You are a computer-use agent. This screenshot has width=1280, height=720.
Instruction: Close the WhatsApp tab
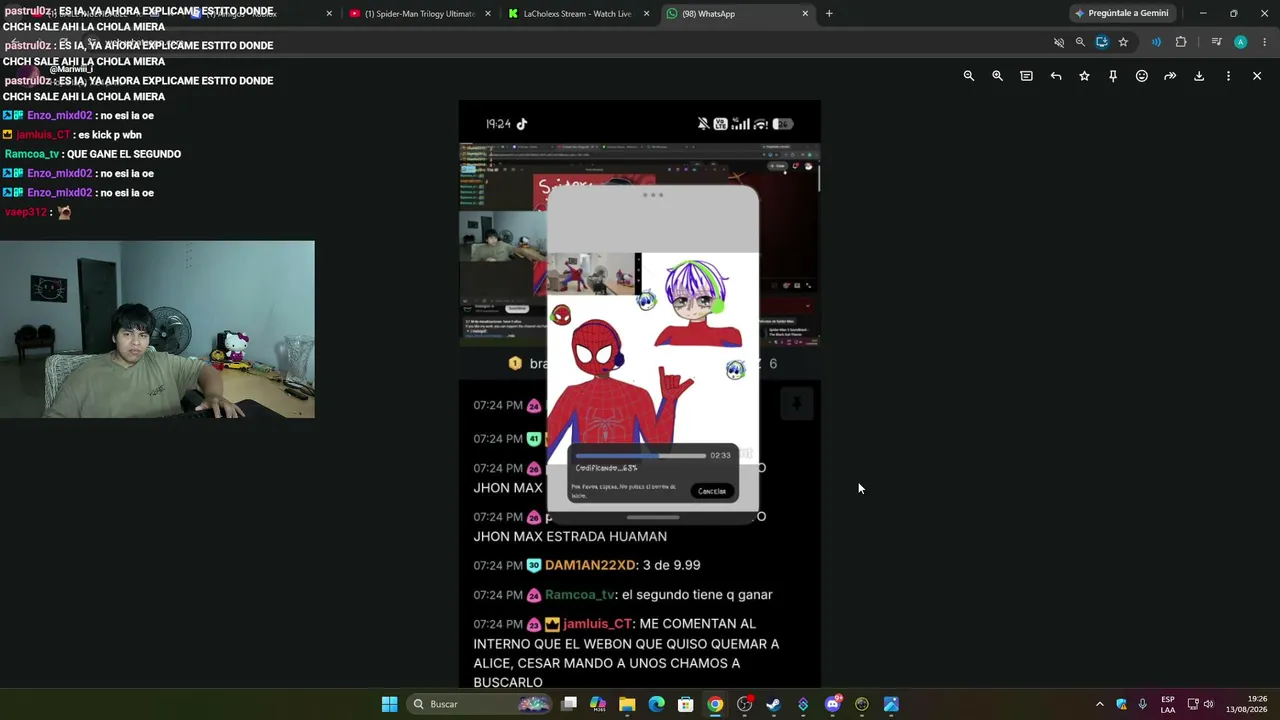coord(805,14)
